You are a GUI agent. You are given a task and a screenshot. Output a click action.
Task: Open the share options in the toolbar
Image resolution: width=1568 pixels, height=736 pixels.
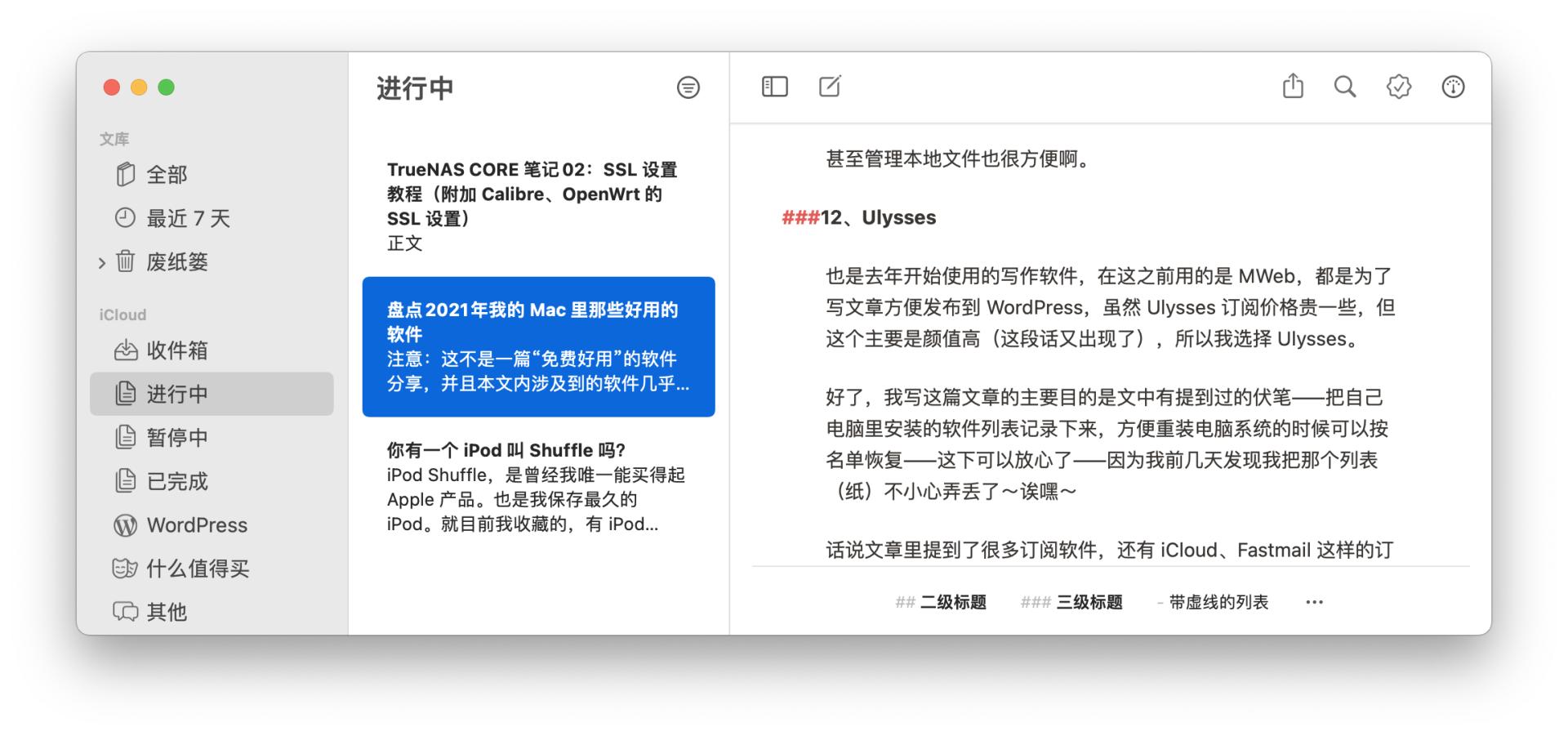click(1291, 86)
